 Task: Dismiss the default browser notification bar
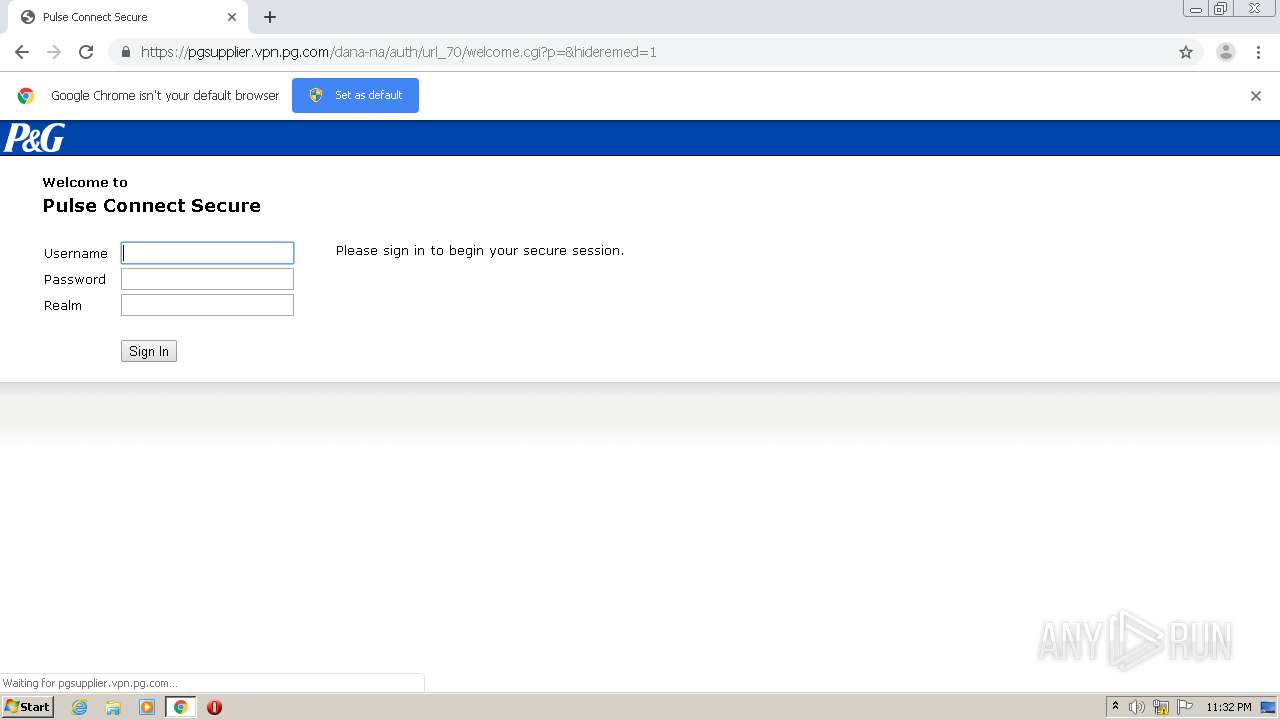coord(1256,96)
